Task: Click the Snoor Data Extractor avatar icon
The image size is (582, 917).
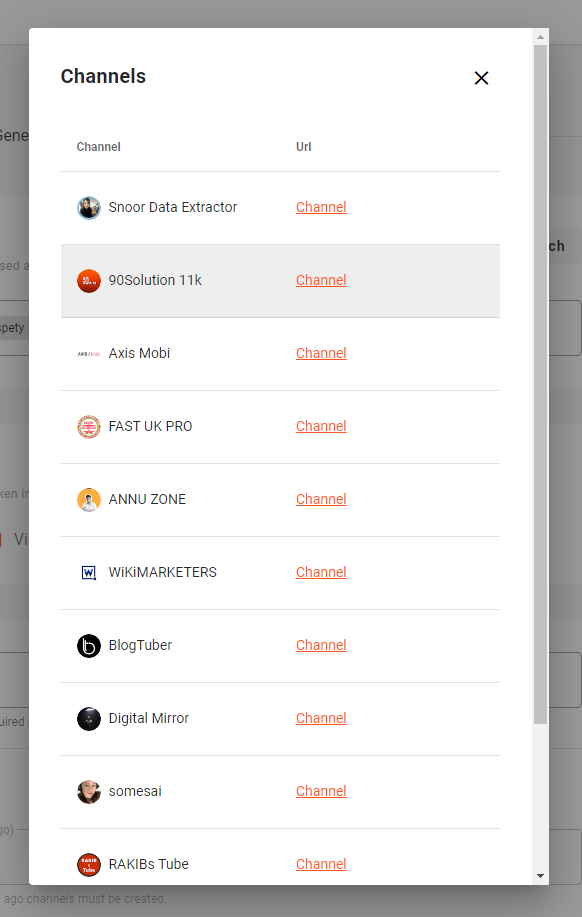Action: pyautogui.click(x=89, y=208)
